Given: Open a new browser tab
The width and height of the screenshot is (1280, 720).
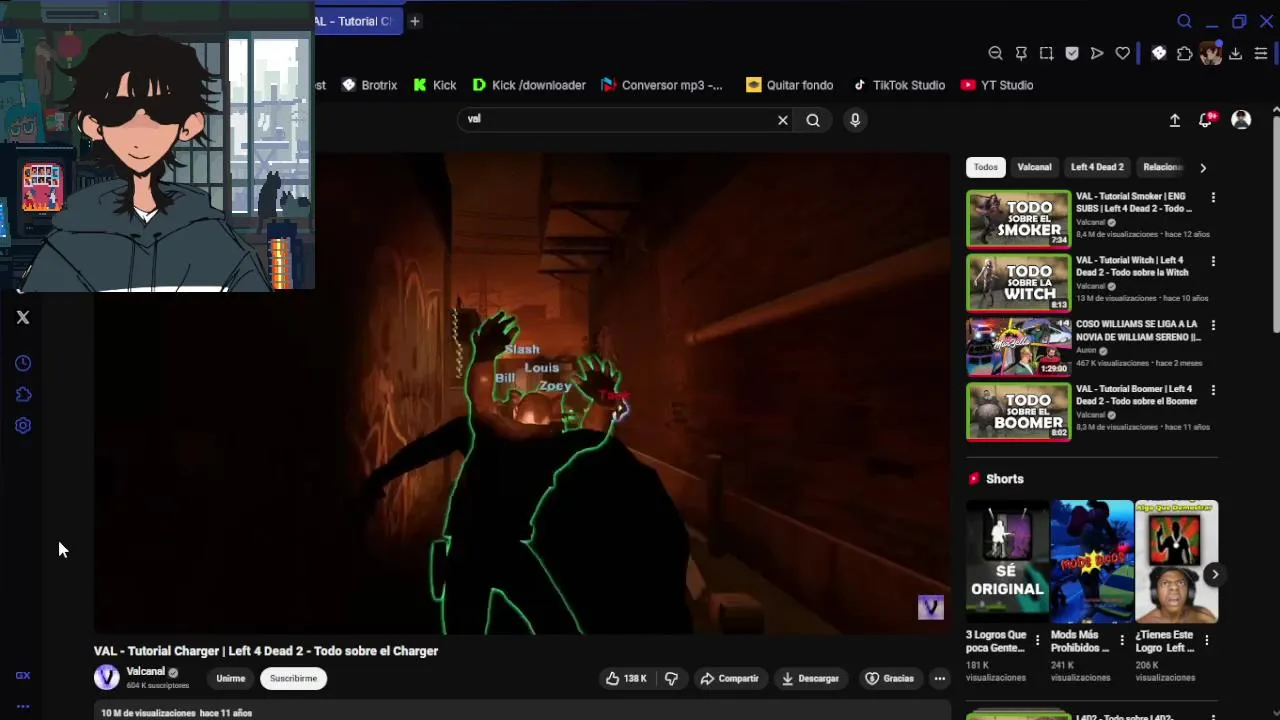Looking at the screenshot, I should tap(415, 21).
